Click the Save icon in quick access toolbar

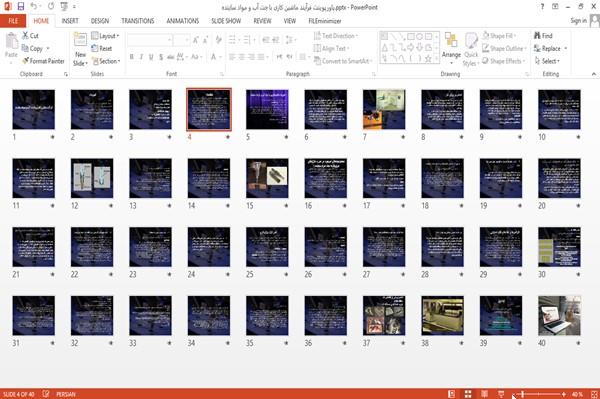pyautogui.click(x=21, y=7)
